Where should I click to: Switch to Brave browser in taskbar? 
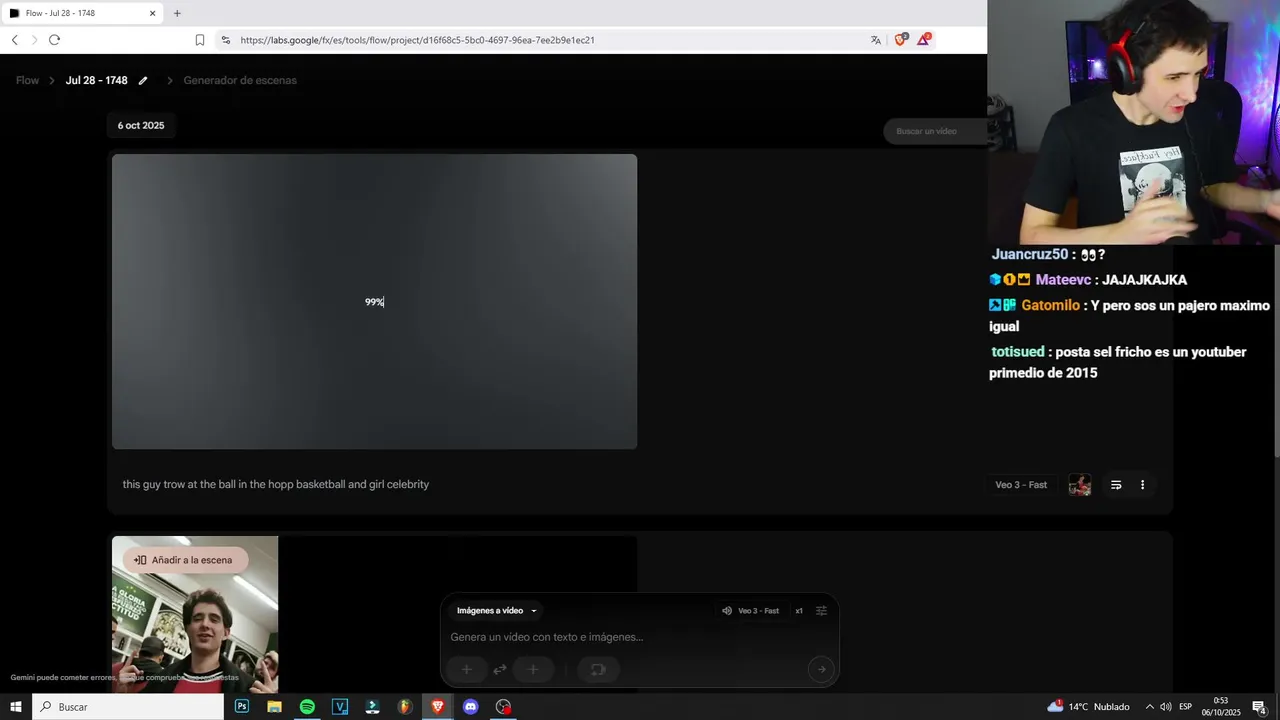pos(438,707)
